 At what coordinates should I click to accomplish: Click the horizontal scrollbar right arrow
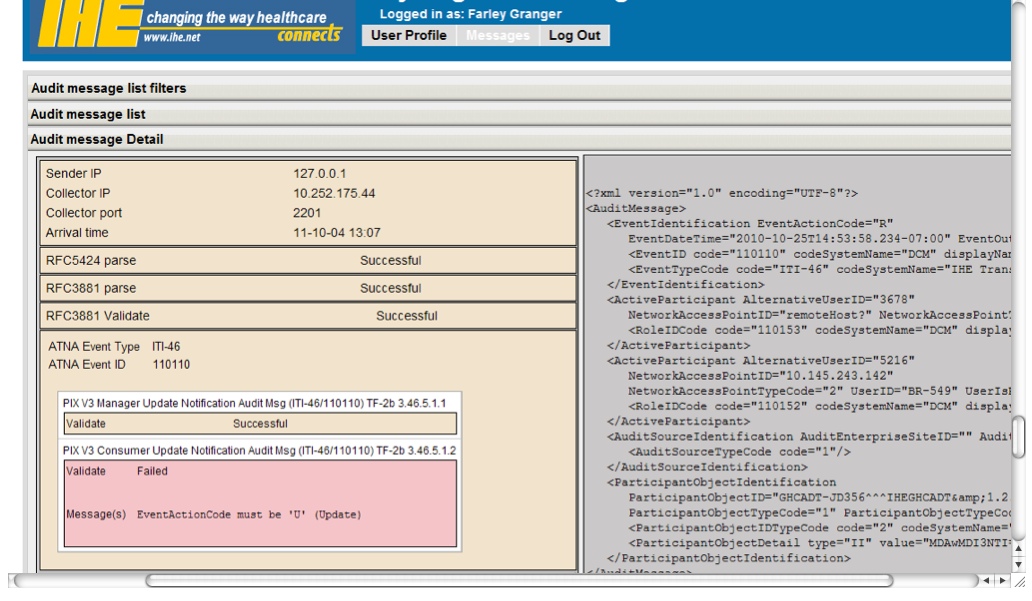[1001, 580]
